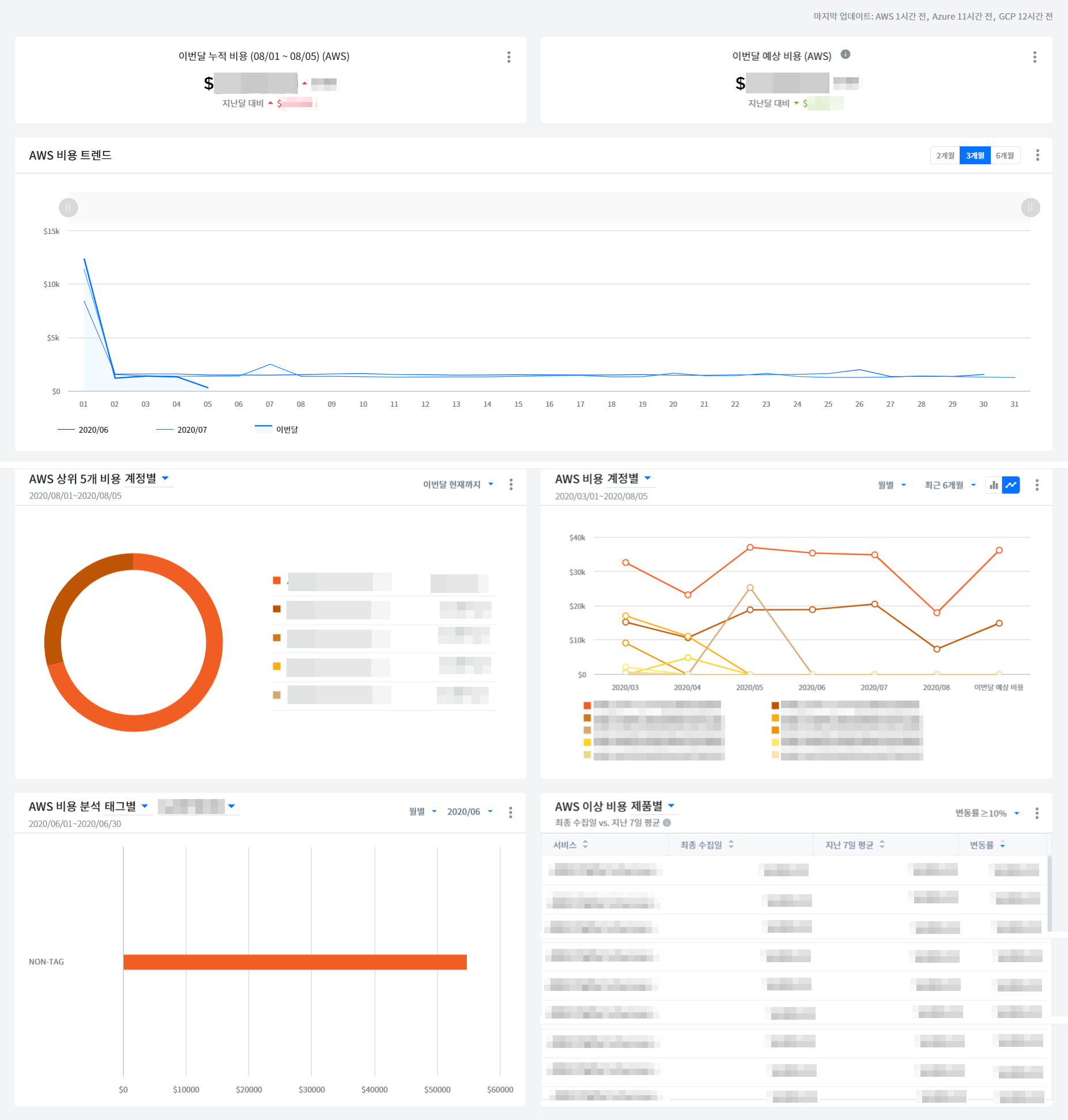Toggle 2020/06 series in trend legend
The image size is (1068, 1120).
click(84, 430)
